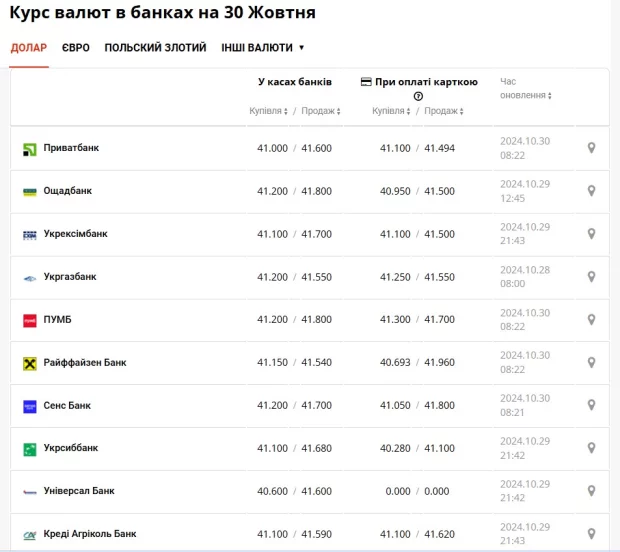Viewport: 620px width, 552px height.
Task: Switch to the ЄВРО tab
Action: (x=76, y=47)
